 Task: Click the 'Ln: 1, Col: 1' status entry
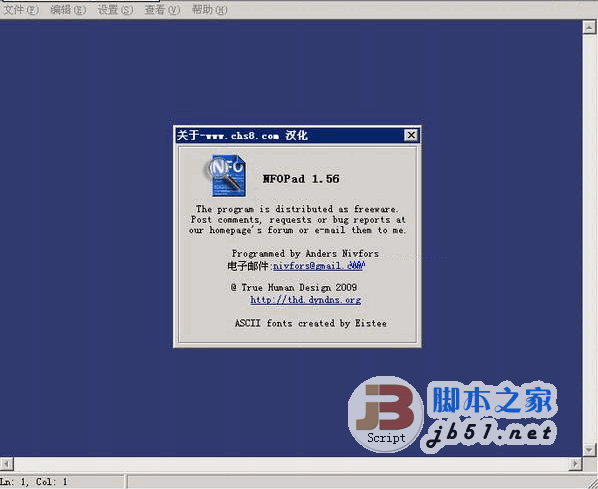(34, 482)
